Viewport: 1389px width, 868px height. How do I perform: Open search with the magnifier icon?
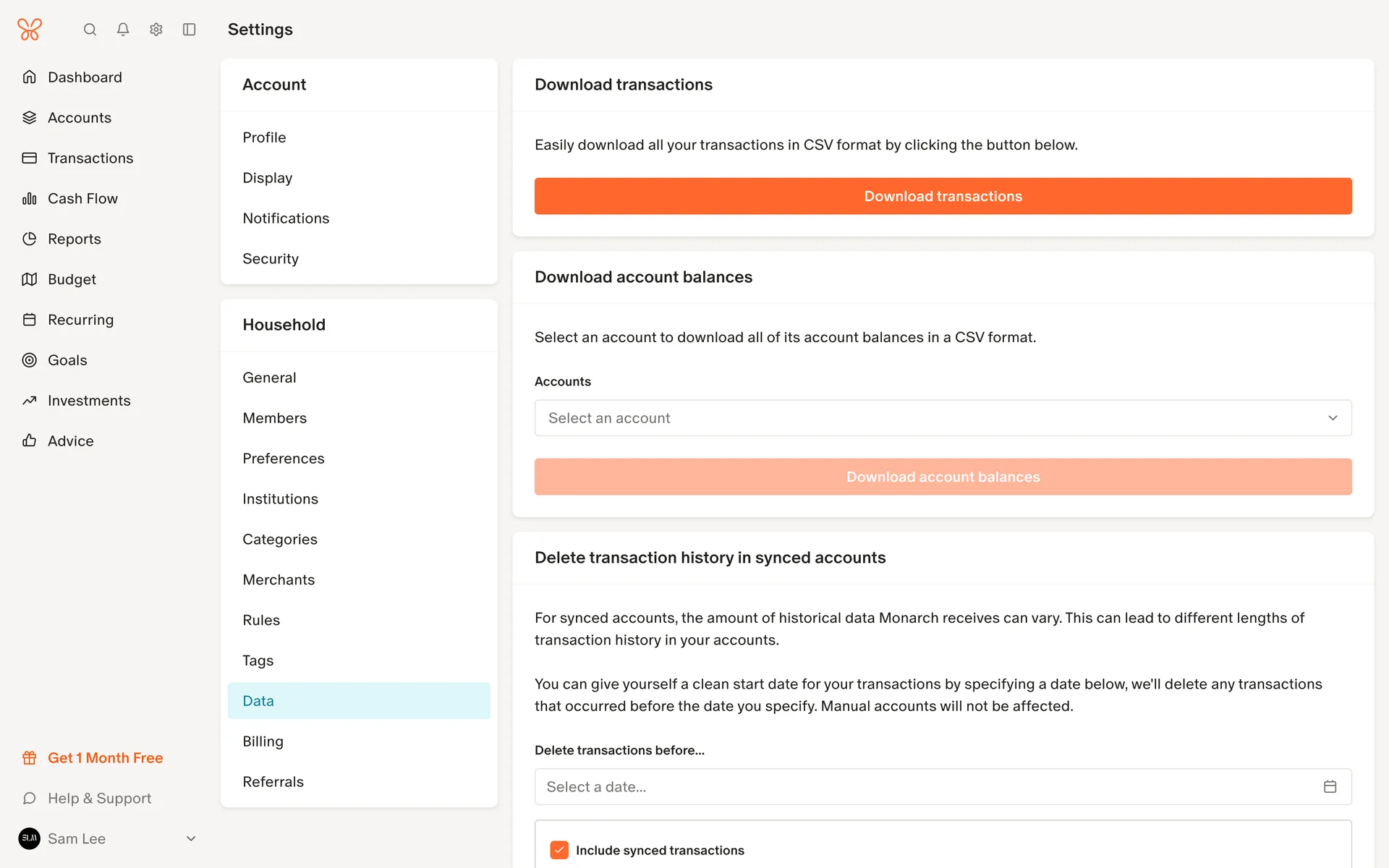pyautogui.click(x=90, y=30)
